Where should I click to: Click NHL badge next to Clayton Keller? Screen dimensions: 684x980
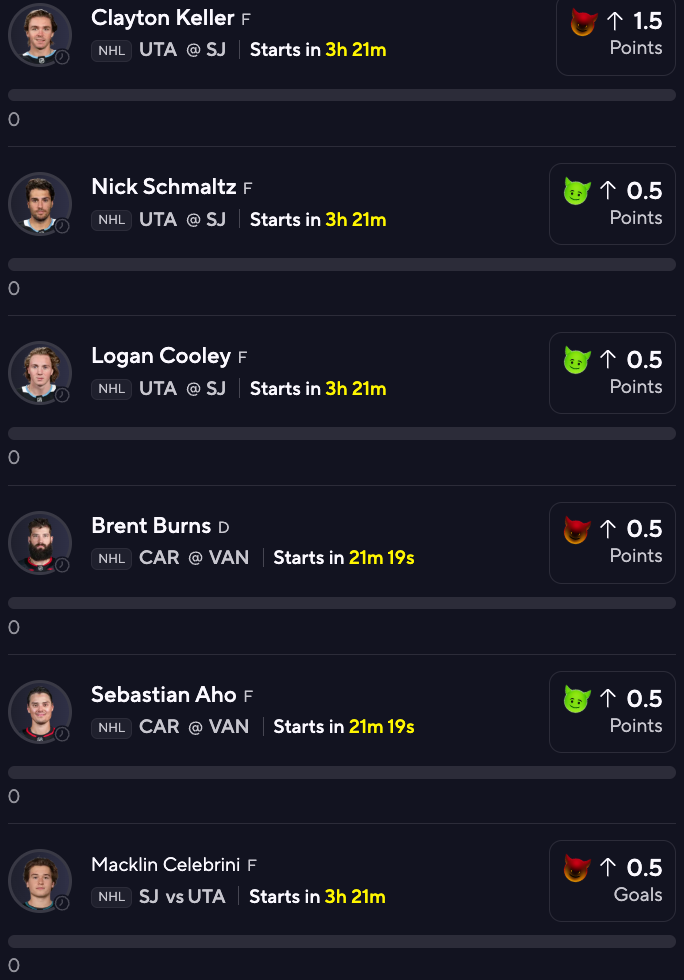pos(111,50)
